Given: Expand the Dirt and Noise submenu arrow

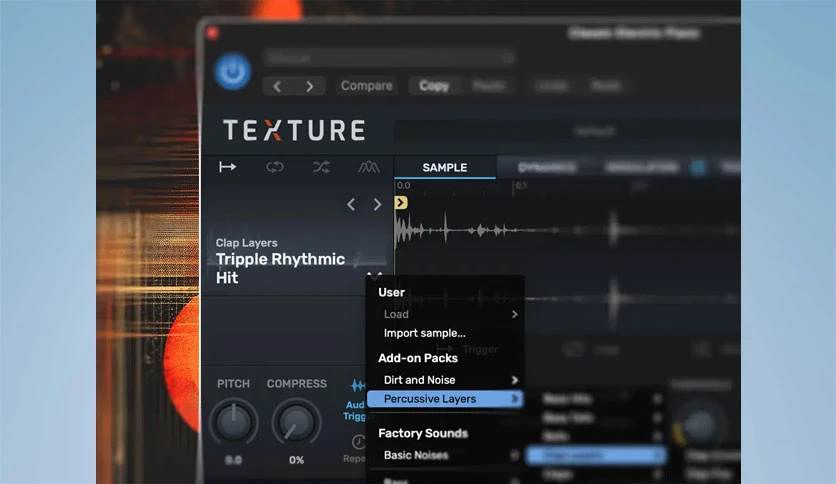Looking at the screenshot, I should pos(515,380).
